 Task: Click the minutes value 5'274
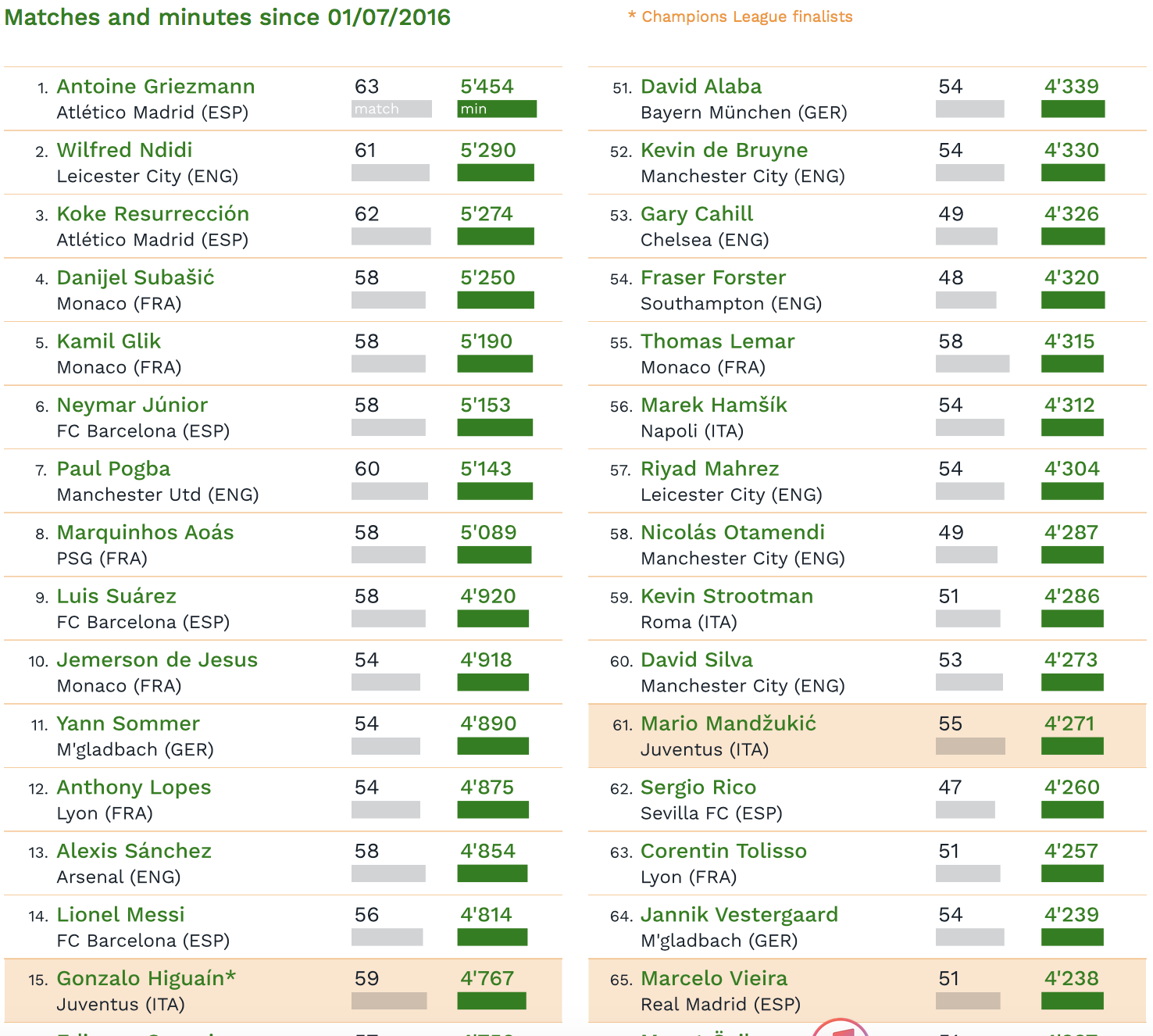[x=487, y=214]
